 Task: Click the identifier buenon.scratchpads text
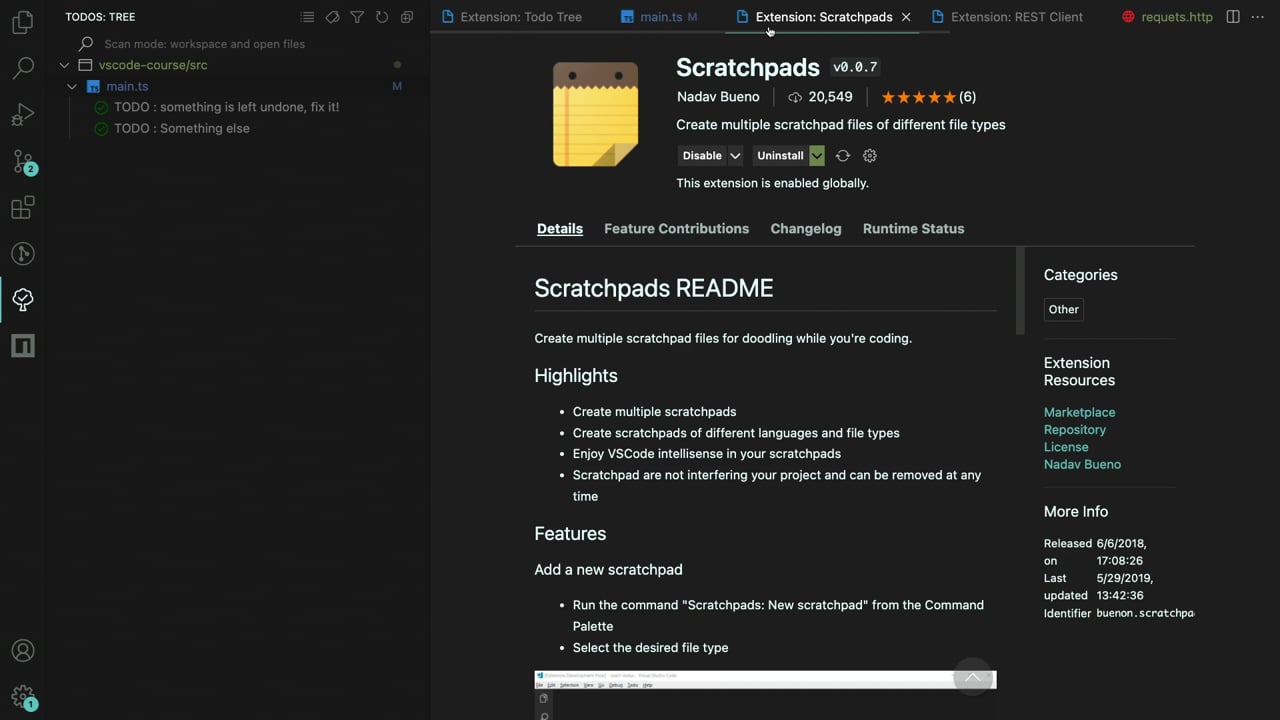coord(1144,613)
